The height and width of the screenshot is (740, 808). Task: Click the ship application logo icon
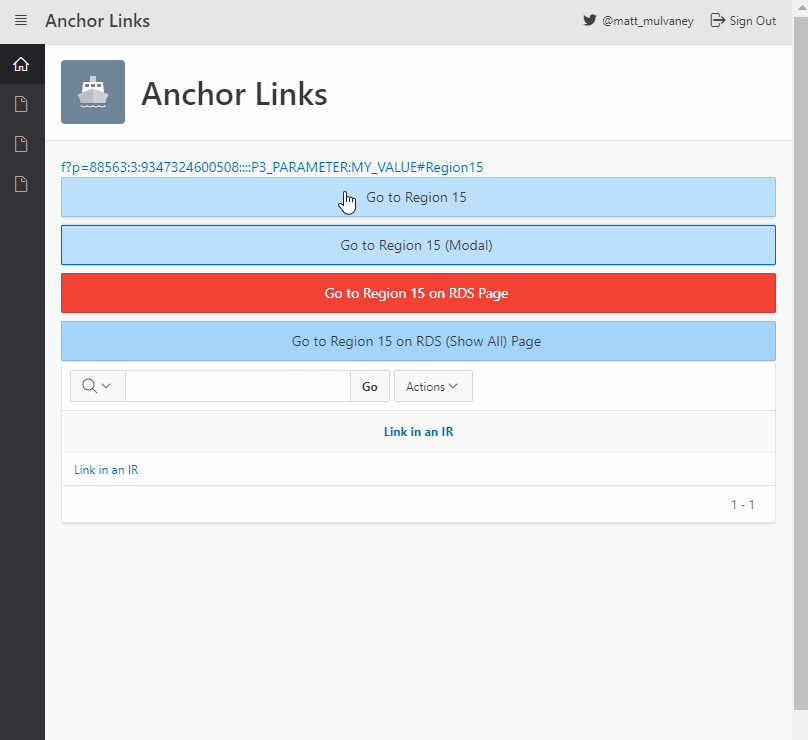(x=93, y=92)
